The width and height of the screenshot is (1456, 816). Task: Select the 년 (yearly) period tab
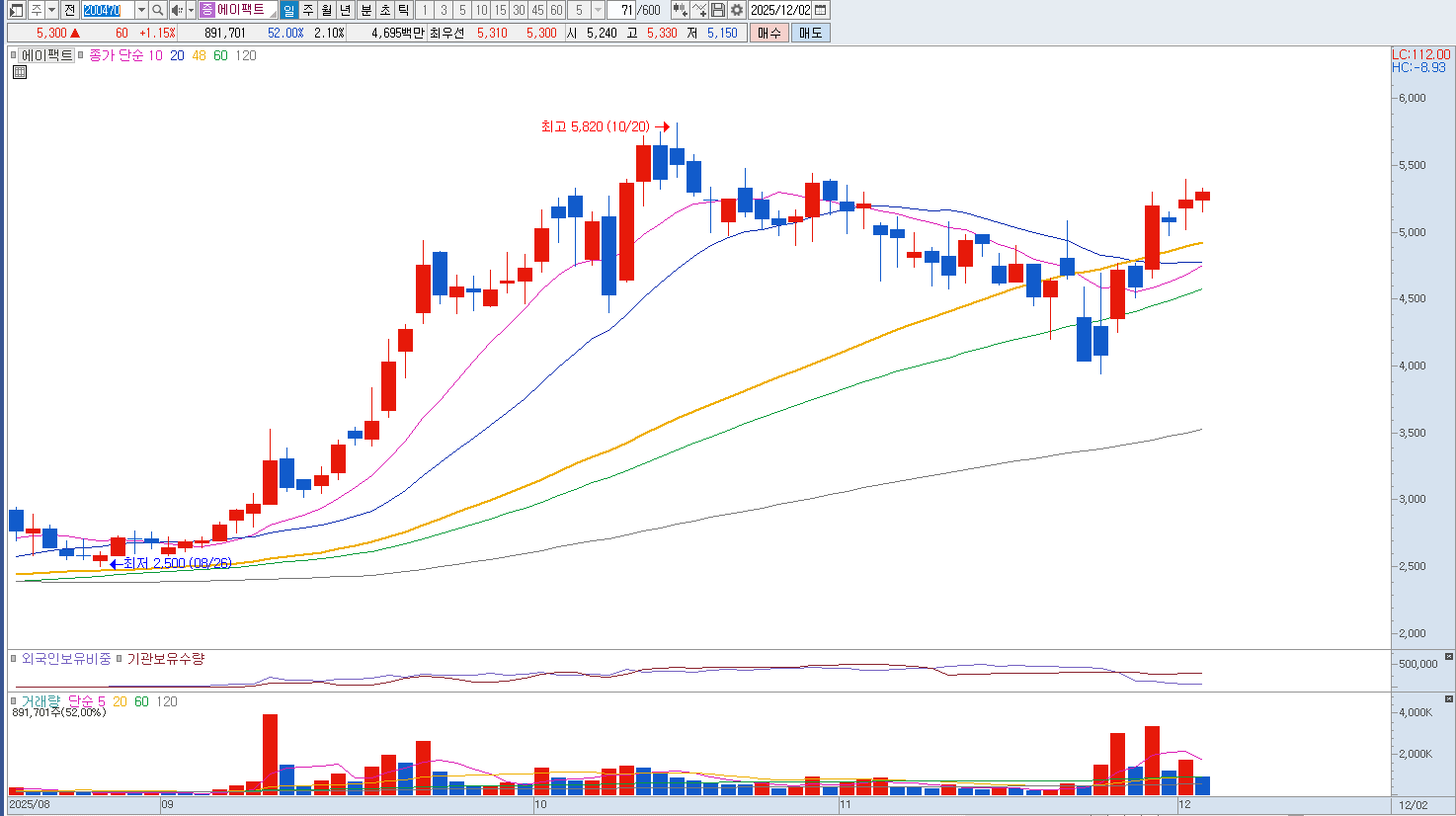345,10
